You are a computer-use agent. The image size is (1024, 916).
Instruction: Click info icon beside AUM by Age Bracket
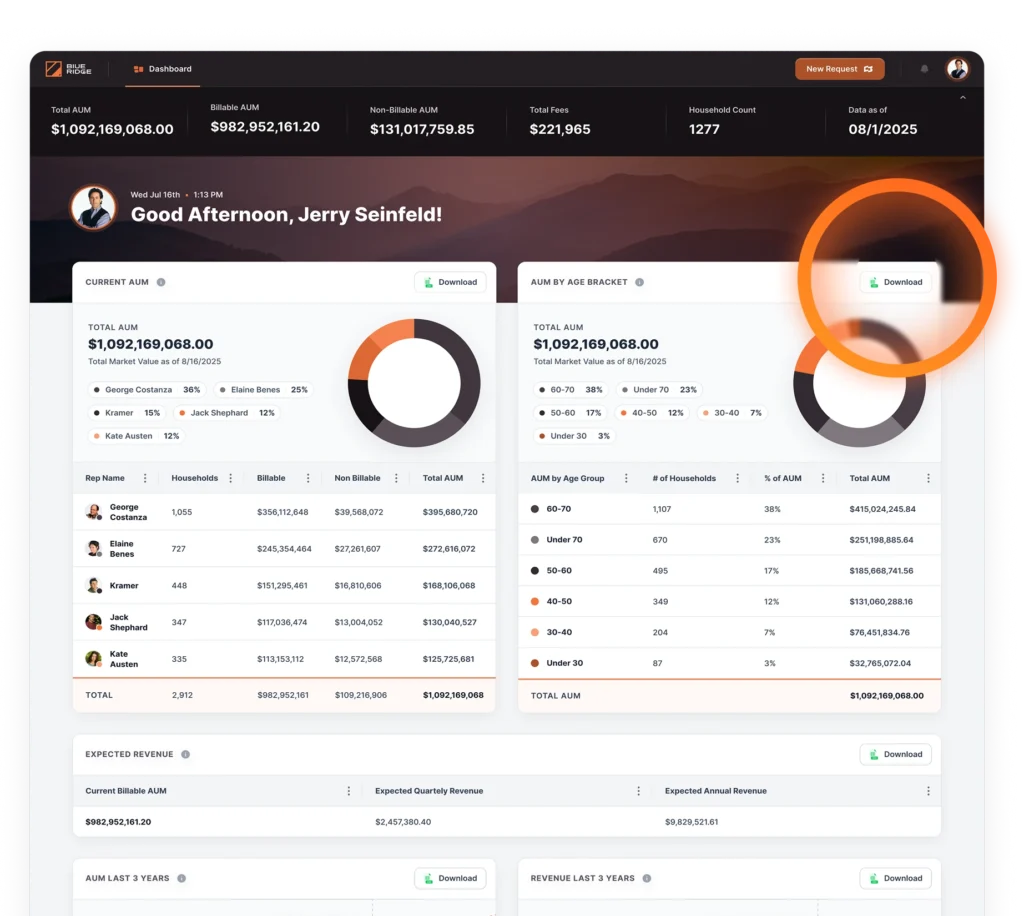(x=640, y=282)
